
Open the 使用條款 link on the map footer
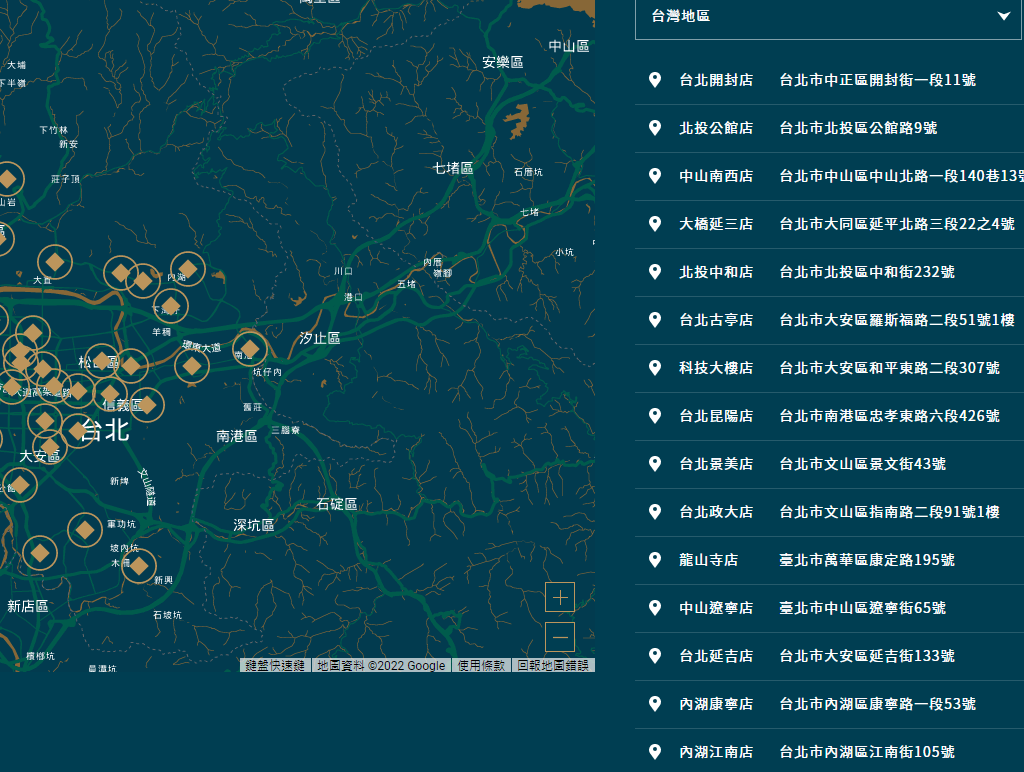click(481, 665)
